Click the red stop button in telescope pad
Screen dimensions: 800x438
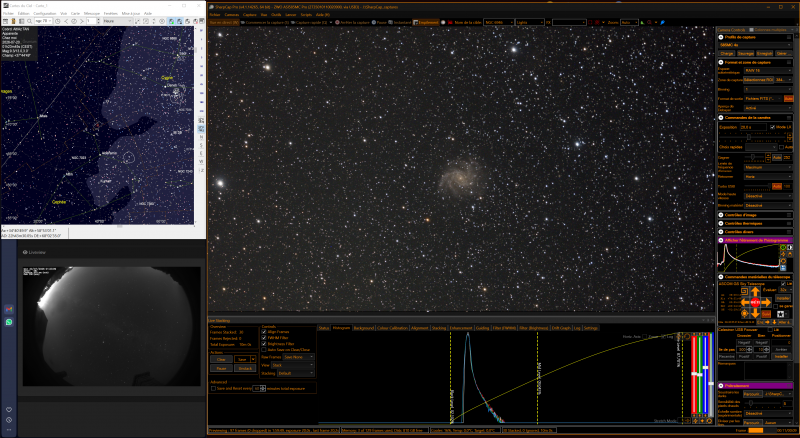click(x=755, y=302)
